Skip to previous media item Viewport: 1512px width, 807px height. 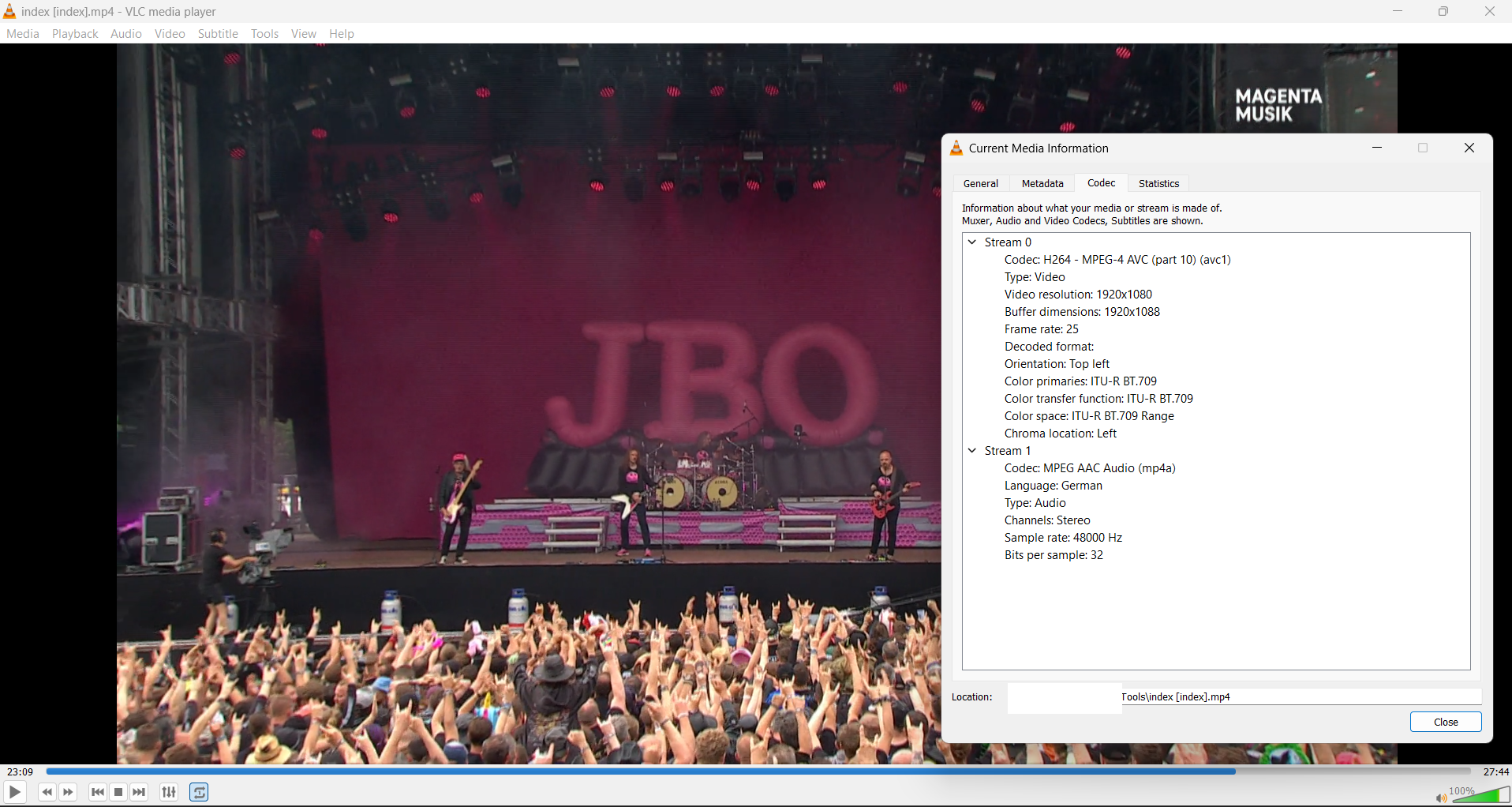pyautogui.click(x=98, y=792)
